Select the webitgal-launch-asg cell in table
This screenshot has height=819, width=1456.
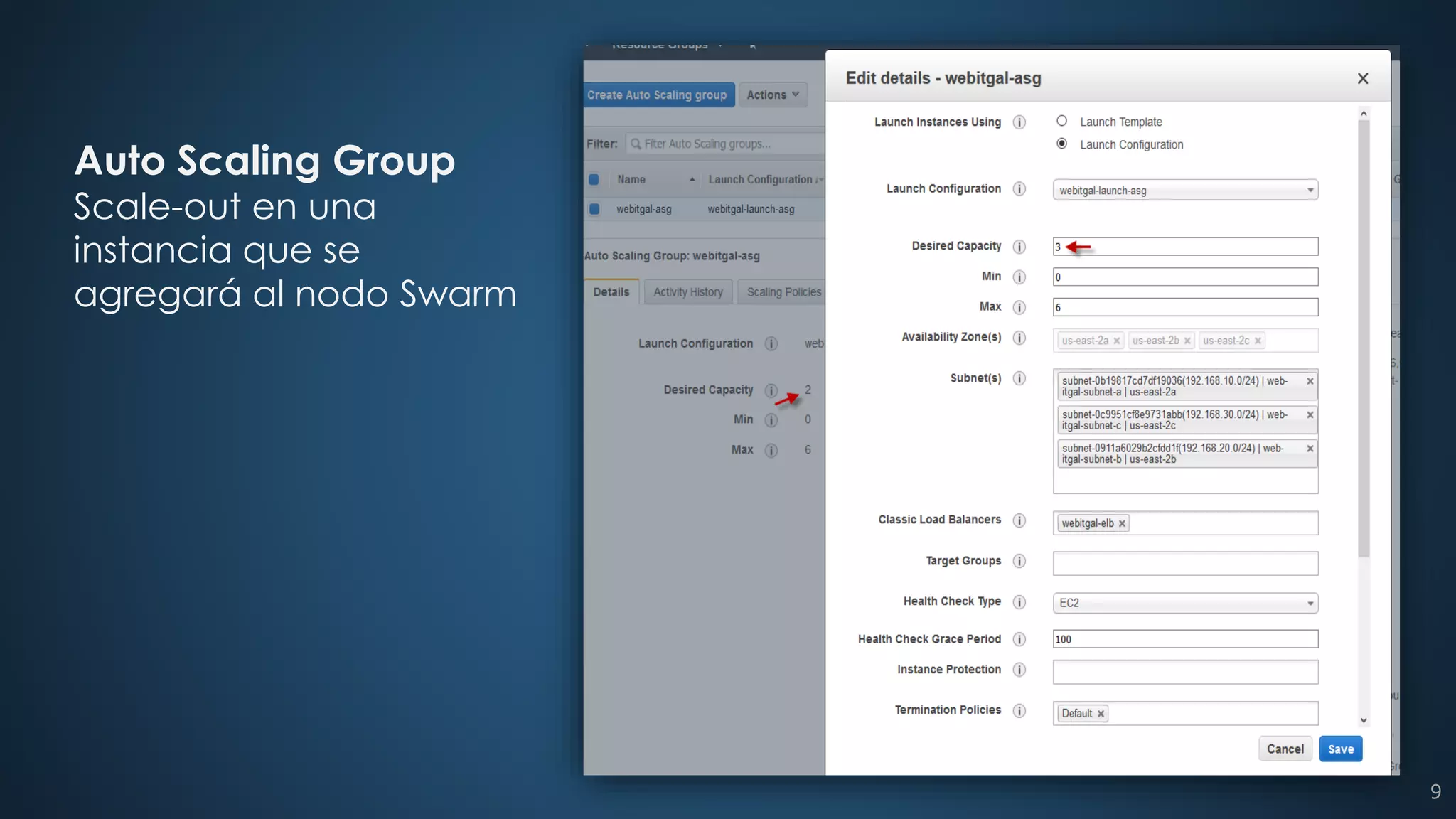click(x=751, y=209)
